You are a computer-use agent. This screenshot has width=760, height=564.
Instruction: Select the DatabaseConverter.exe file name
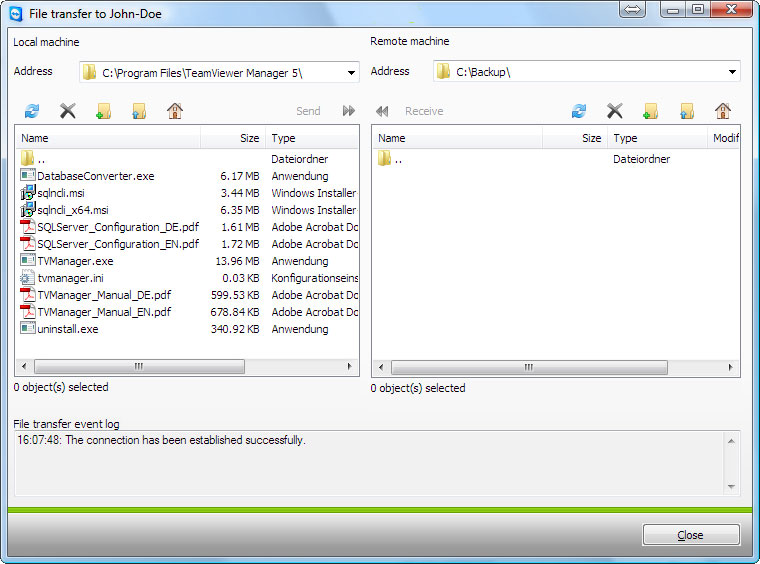click(x=96, y=176)
